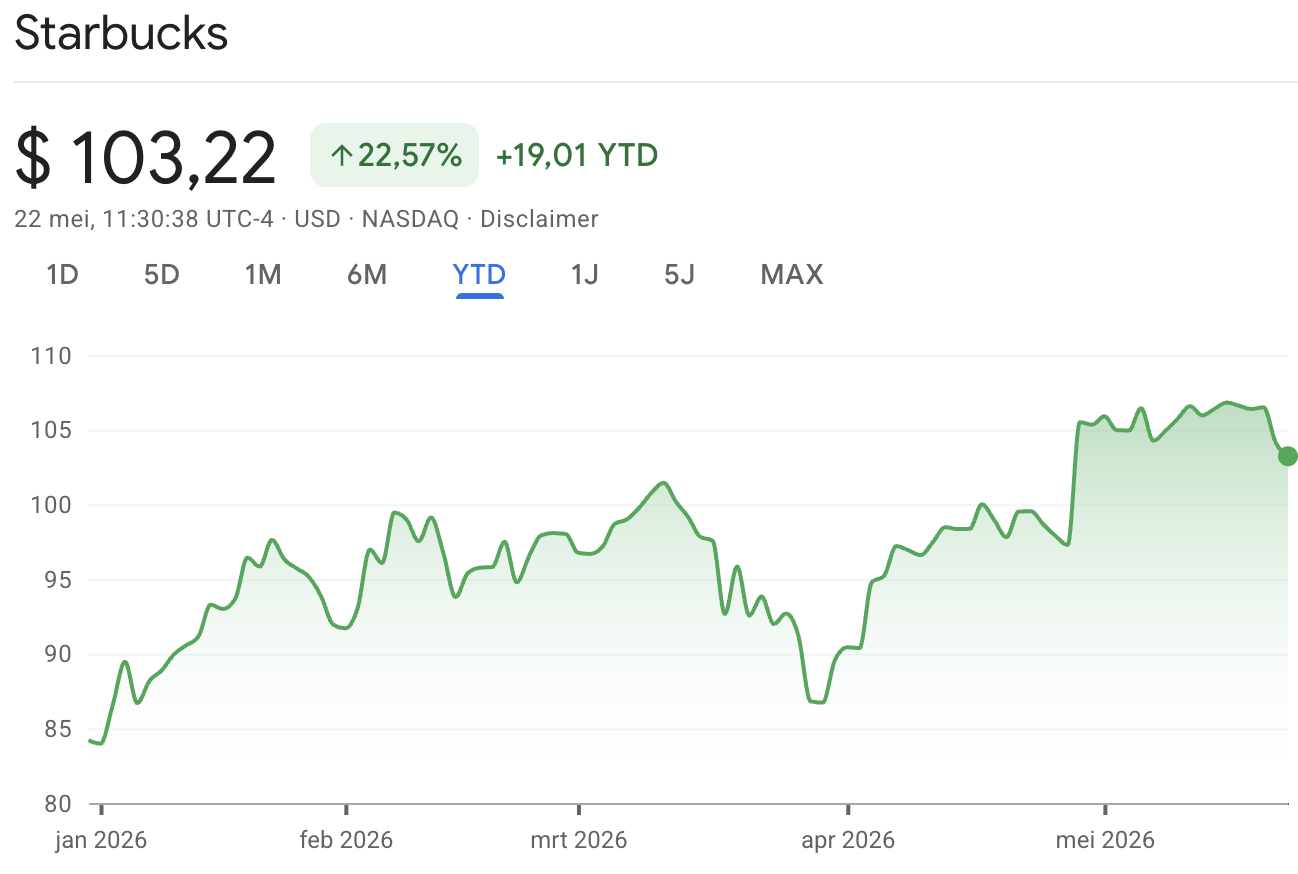Viewport: 1298px width, 874px height.
Task: Open the 5J range tab
Action: click(679, 274)
